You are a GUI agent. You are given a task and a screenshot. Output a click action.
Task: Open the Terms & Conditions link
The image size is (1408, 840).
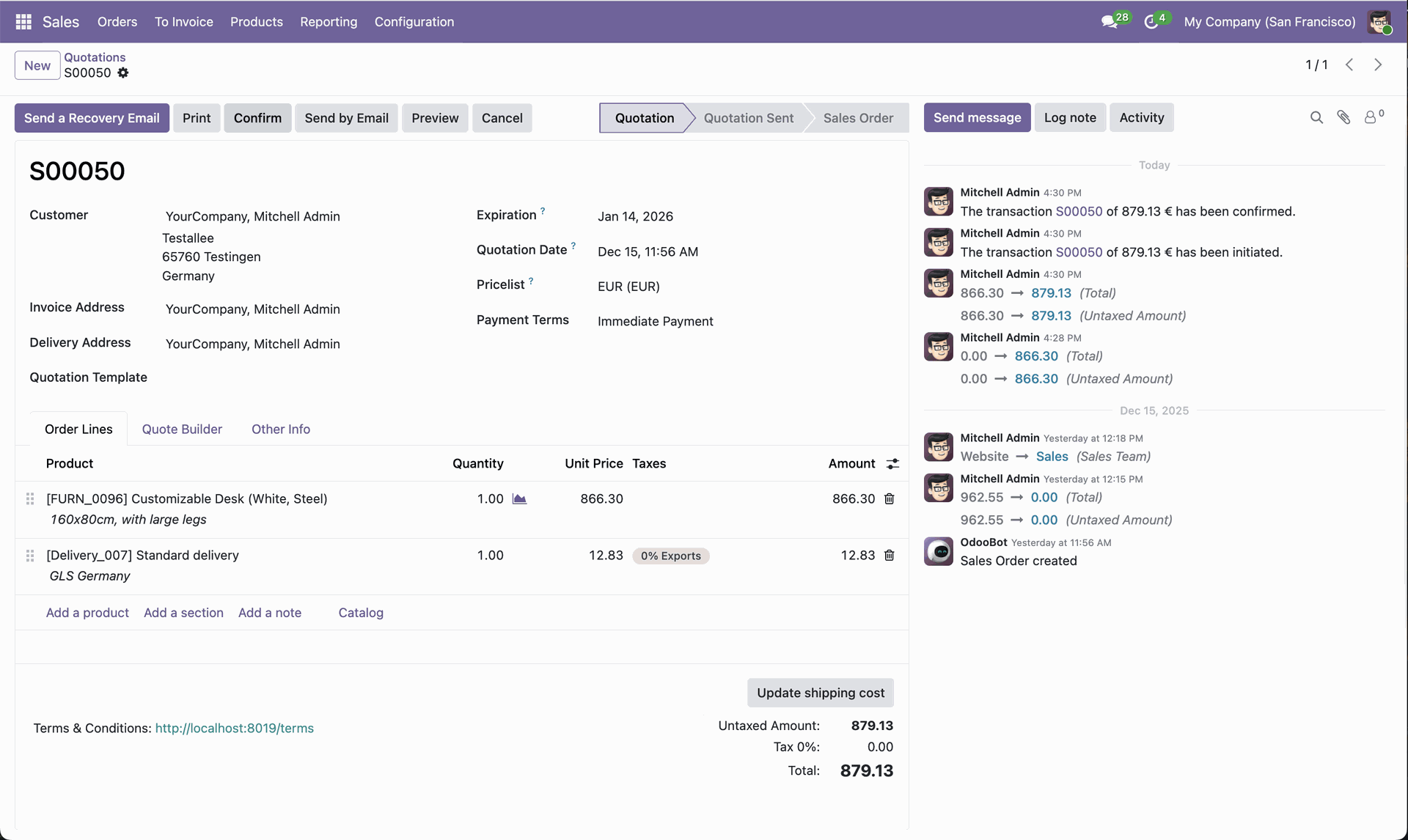coord(235,729)
